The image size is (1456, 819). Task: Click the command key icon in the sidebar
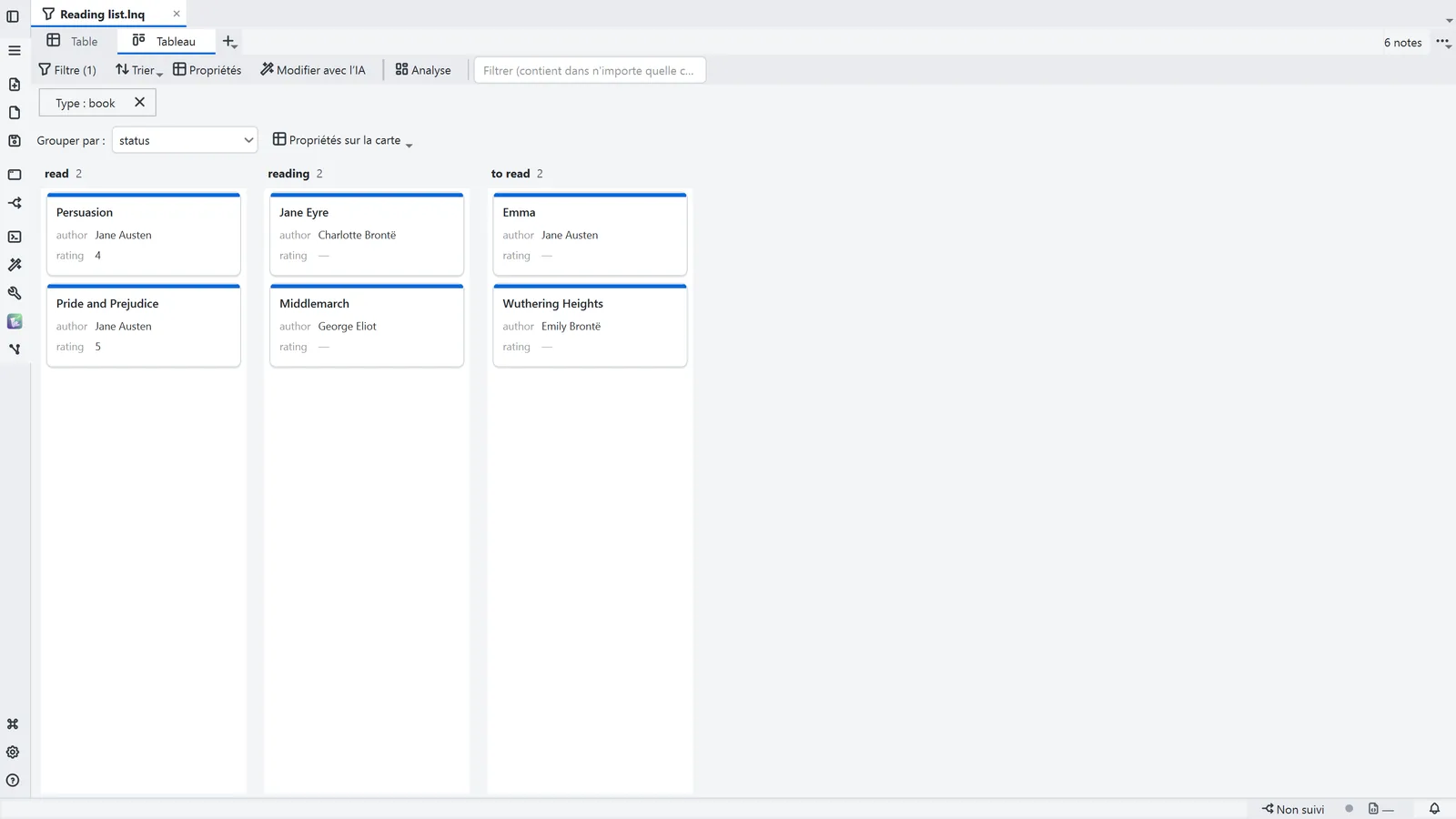pyautogui.click(x=13, y=724)
